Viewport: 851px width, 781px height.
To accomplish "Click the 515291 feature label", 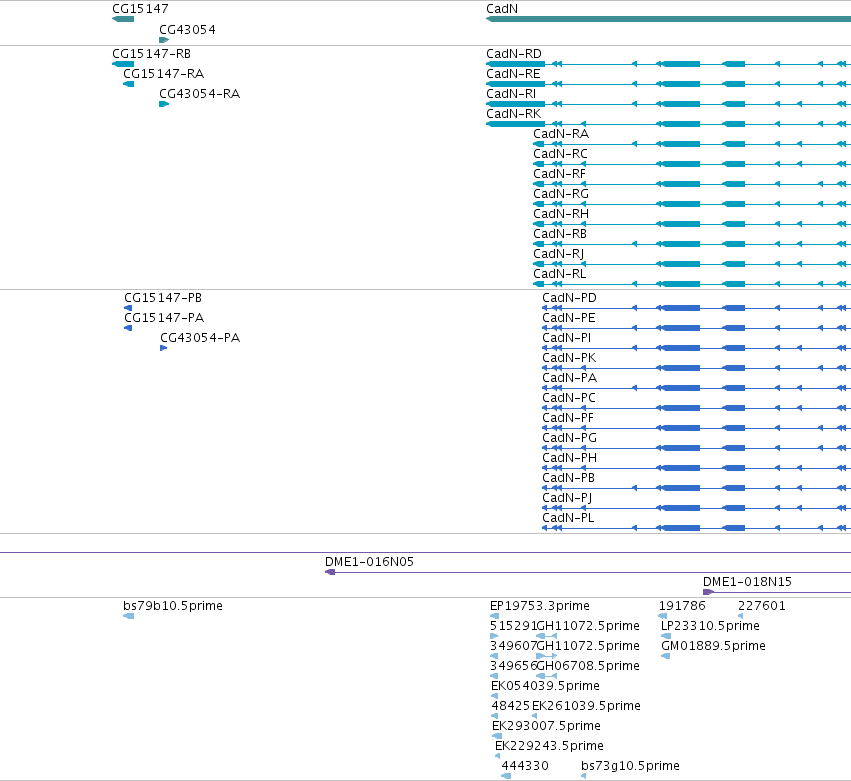I will pos(513,626).
